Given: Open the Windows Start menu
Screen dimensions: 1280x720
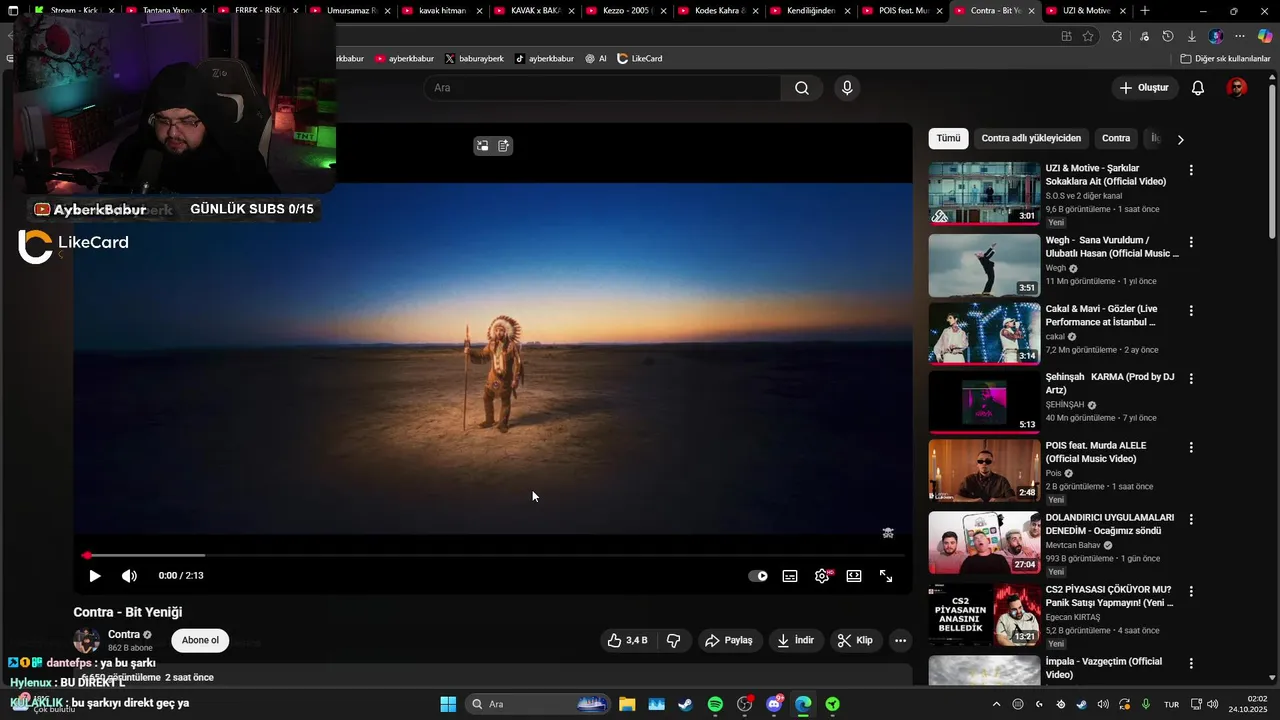Looking at the screenshot, I should 448,704.
